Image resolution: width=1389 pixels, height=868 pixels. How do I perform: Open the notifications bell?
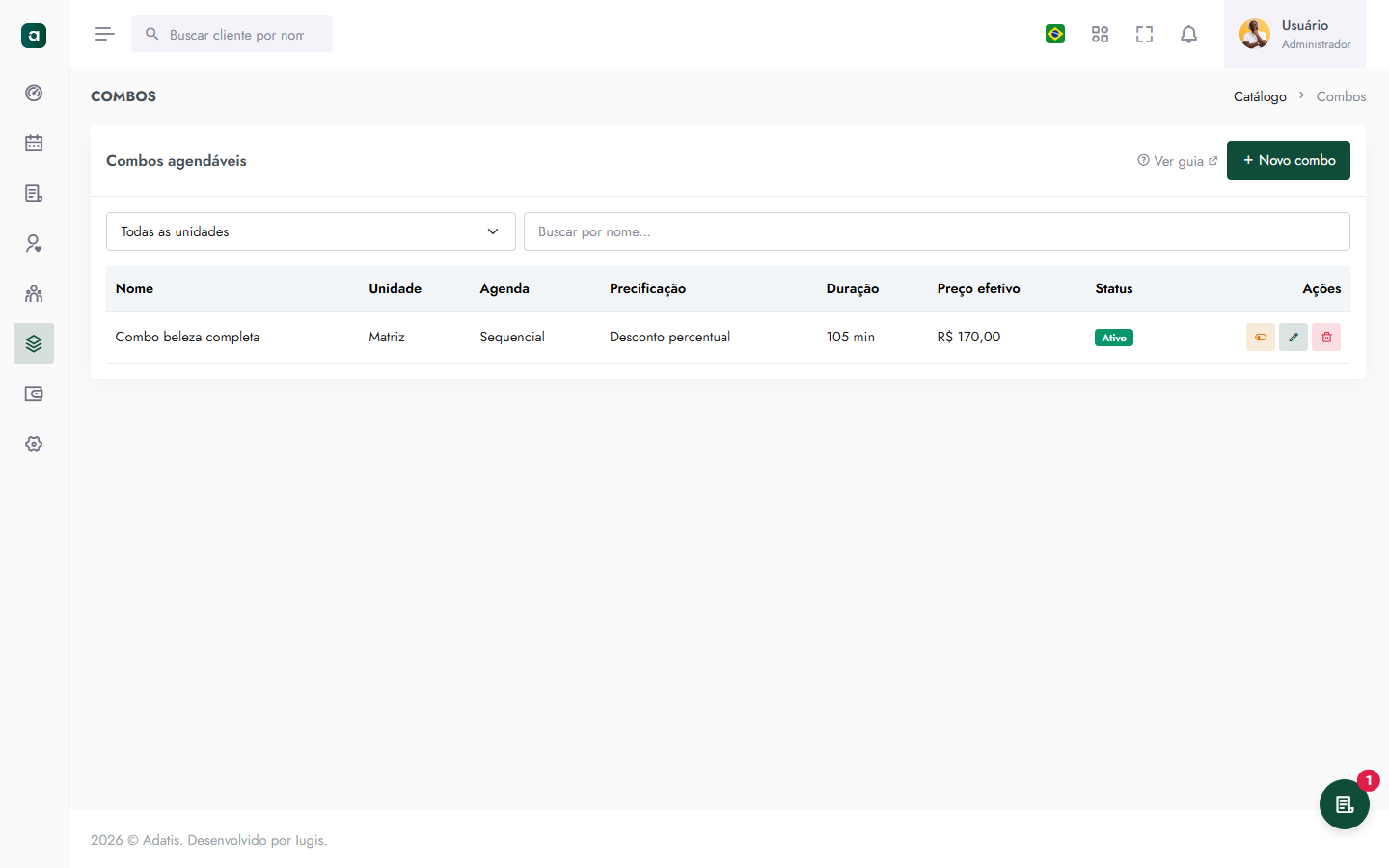point(1188,34)
